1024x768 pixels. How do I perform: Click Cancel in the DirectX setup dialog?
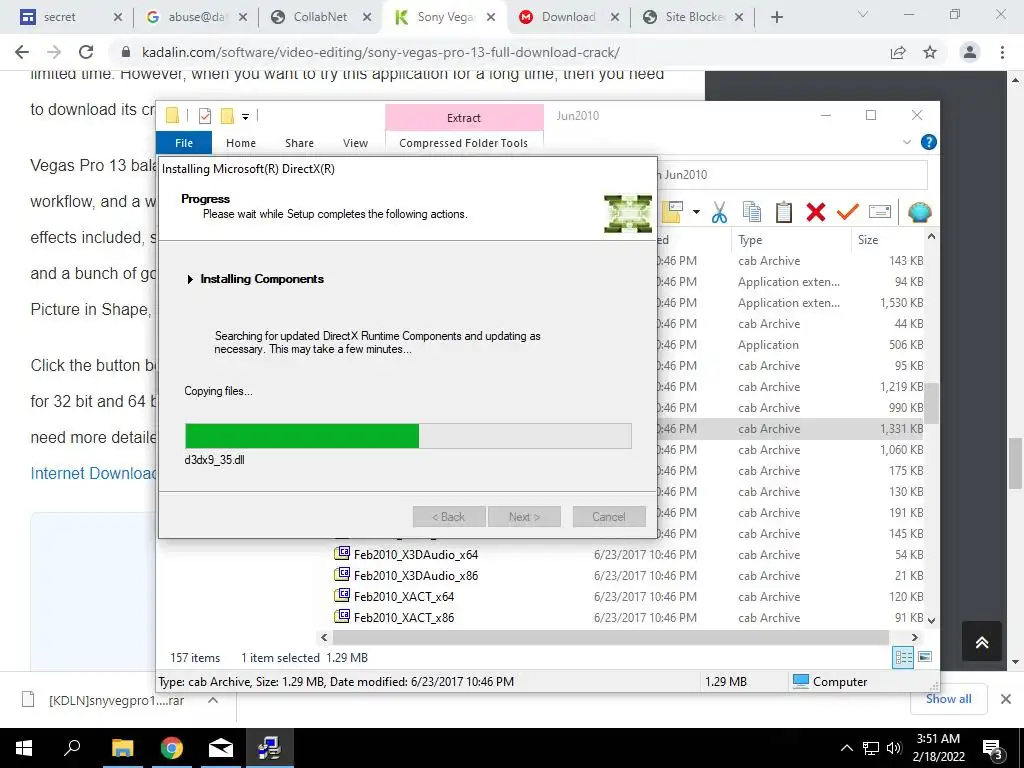(x=609, y=517)
